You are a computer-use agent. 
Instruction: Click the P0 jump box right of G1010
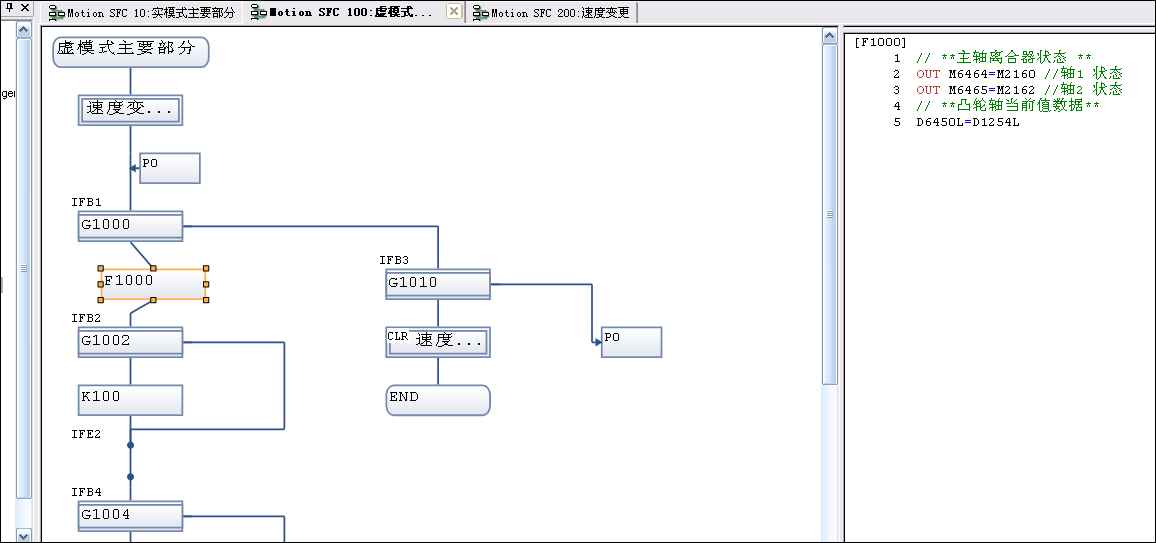tap(631, 342)
